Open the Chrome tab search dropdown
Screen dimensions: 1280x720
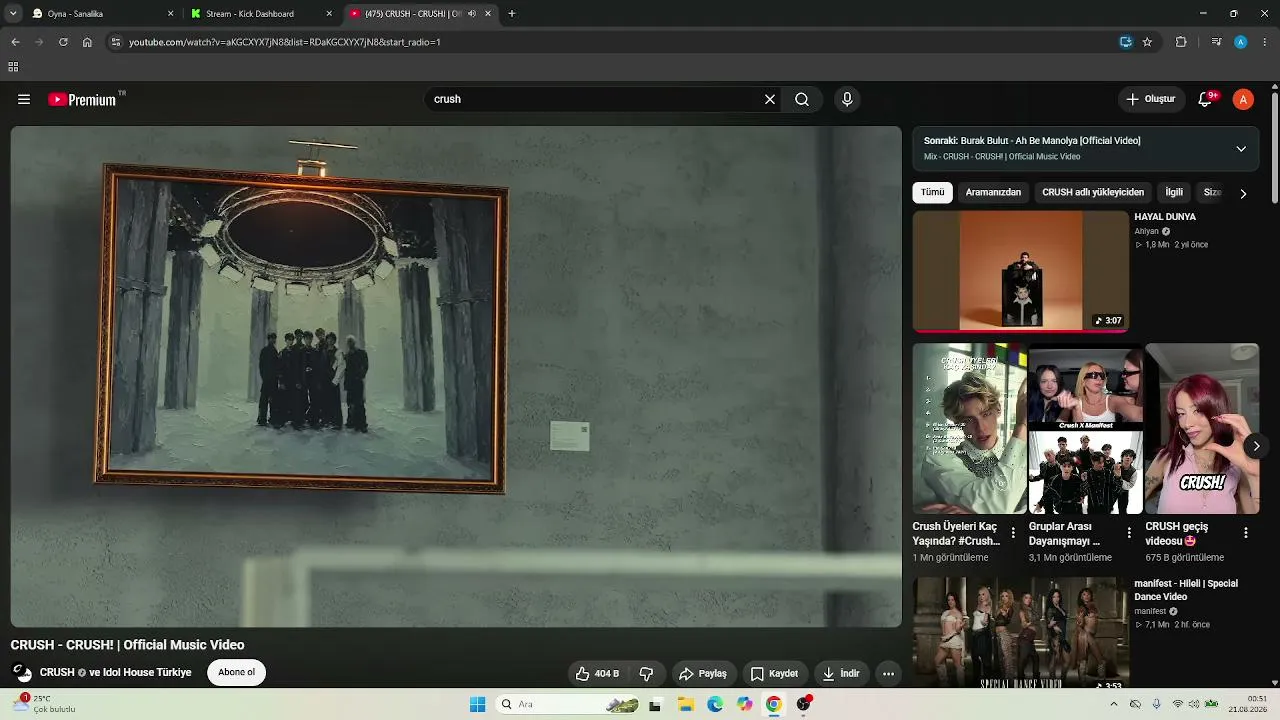point(13,14)
